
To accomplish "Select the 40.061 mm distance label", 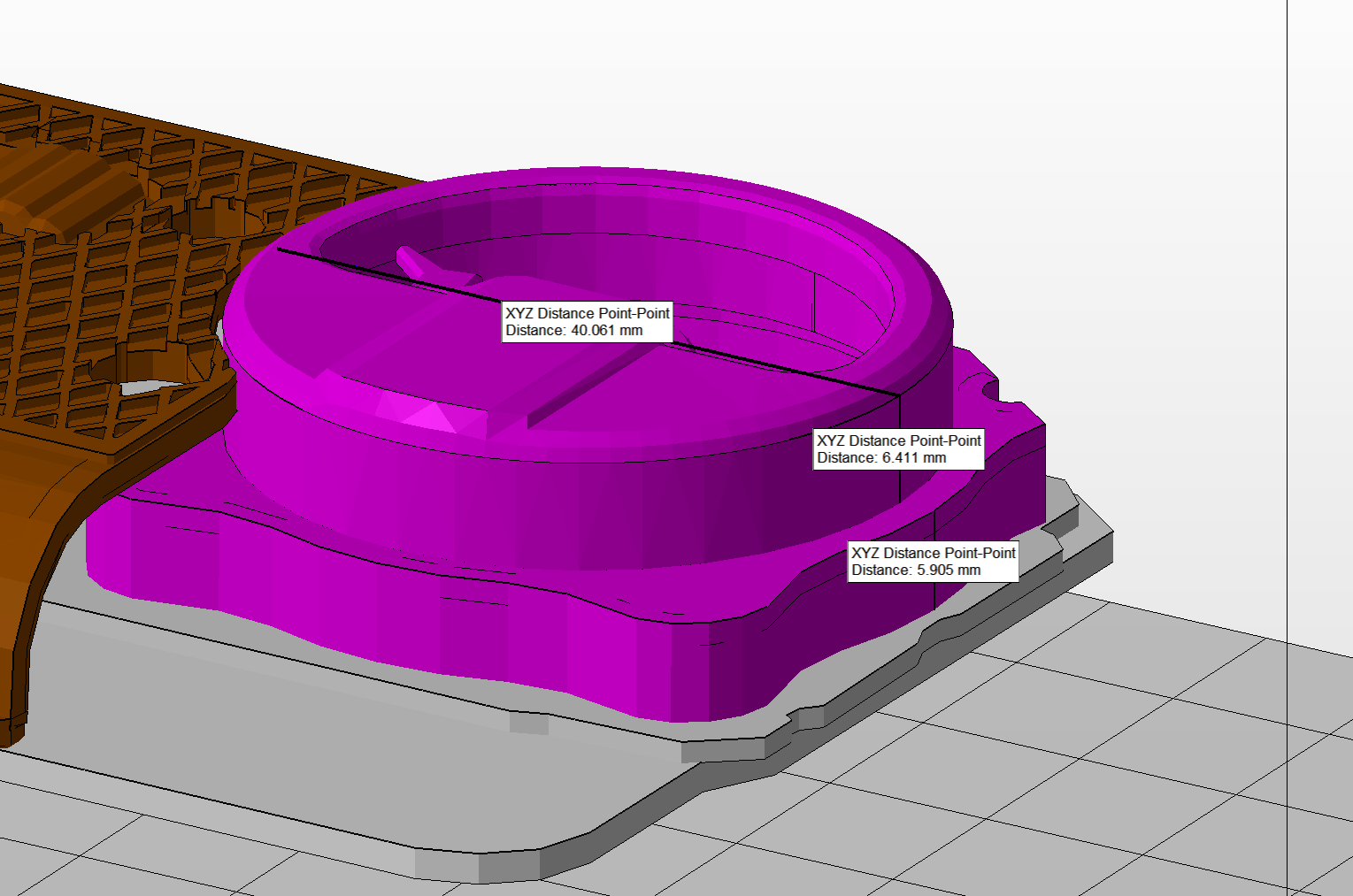I will pos(588,322).
